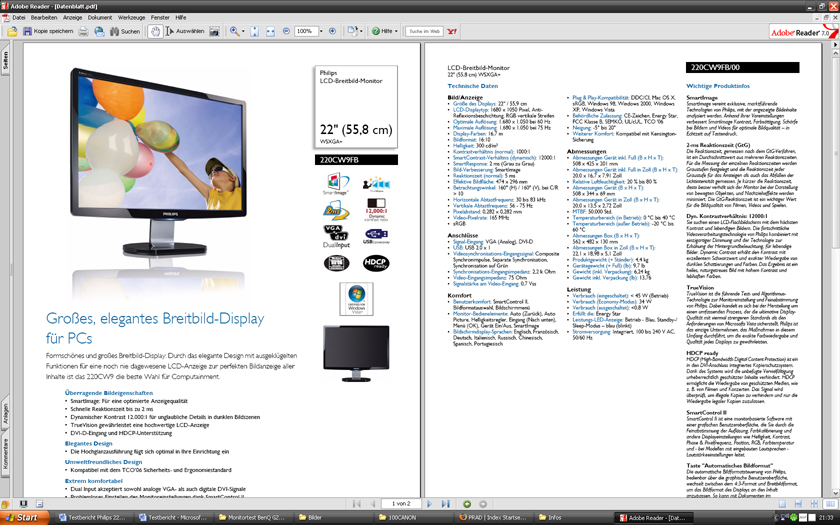The height and width of the screenshot is (525, 840).
Task: Open a file with the folder icon
Action: 12,32
